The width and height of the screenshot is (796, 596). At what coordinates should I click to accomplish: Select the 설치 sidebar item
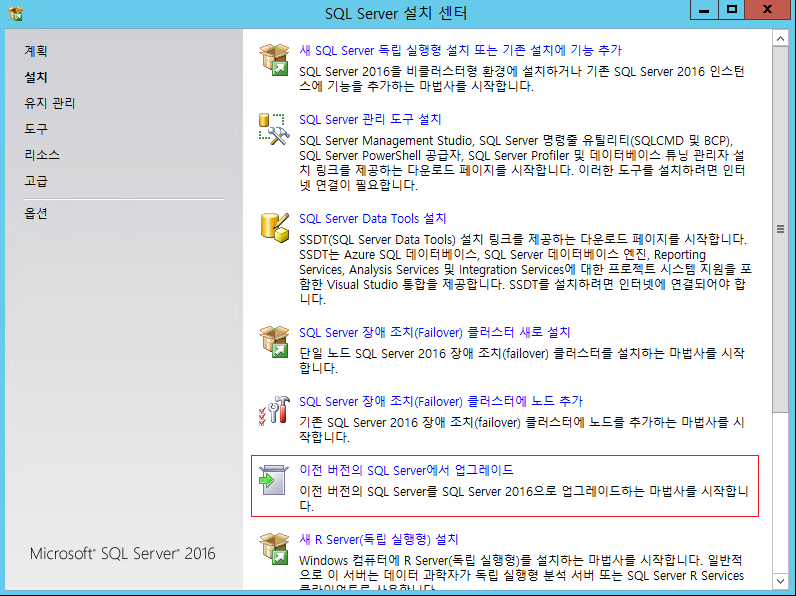[36, 77]
